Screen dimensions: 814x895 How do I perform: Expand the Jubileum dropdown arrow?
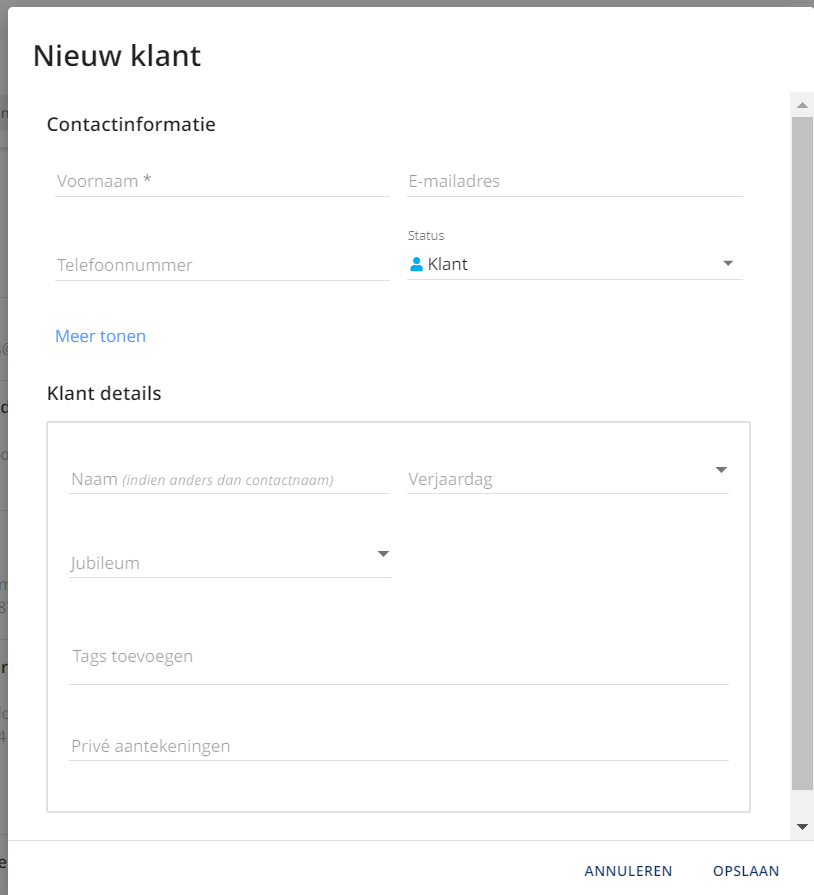382,554
